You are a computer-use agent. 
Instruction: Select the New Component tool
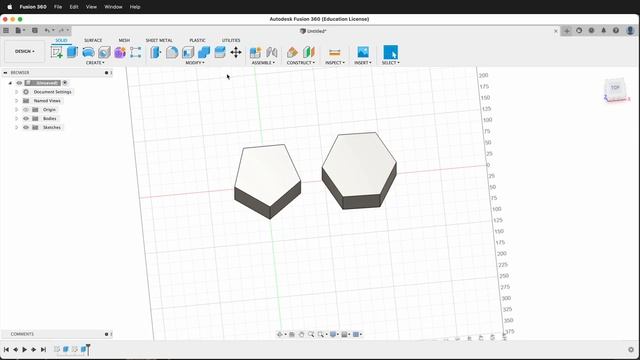point(256,52)
